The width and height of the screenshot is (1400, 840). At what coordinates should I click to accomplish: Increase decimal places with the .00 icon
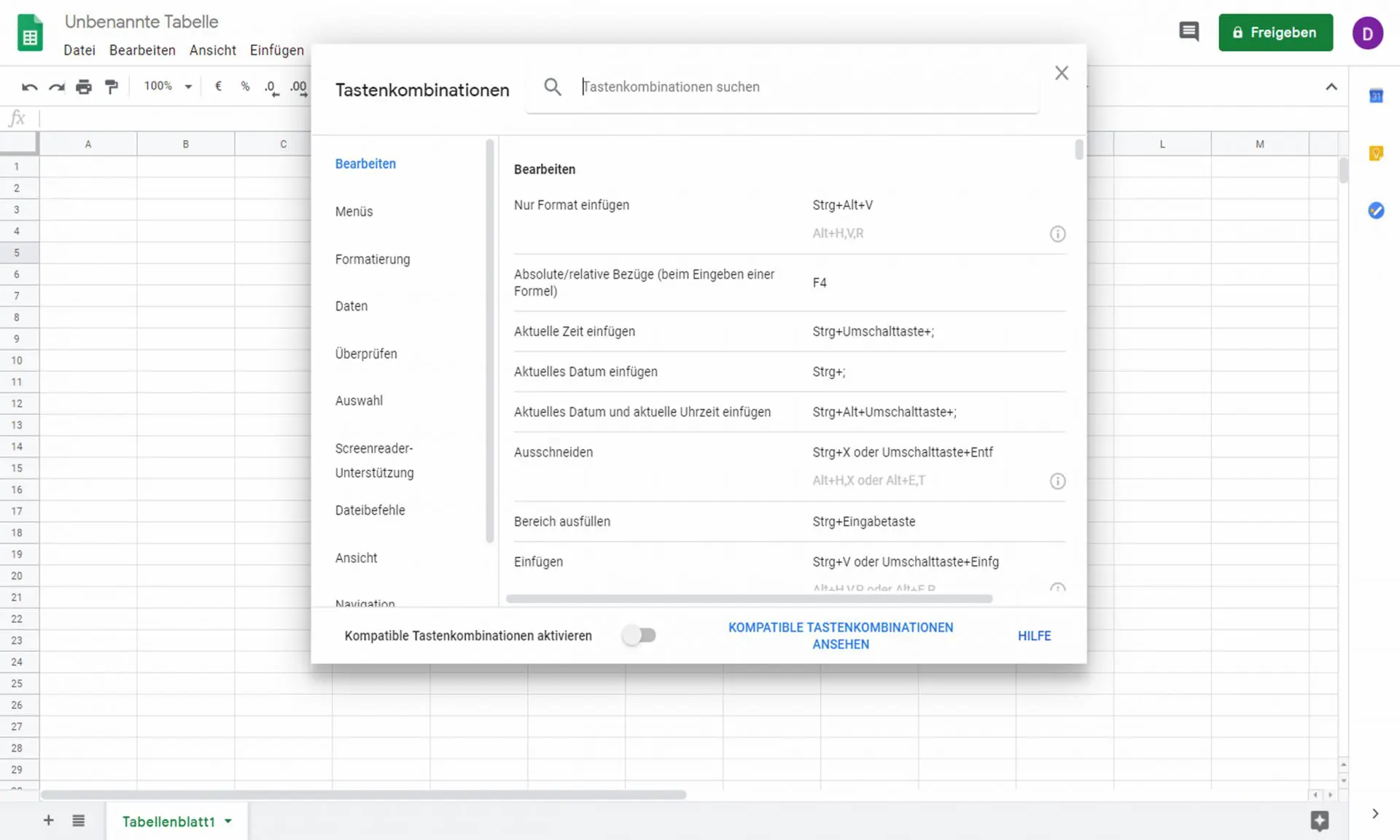coord(299,87)
